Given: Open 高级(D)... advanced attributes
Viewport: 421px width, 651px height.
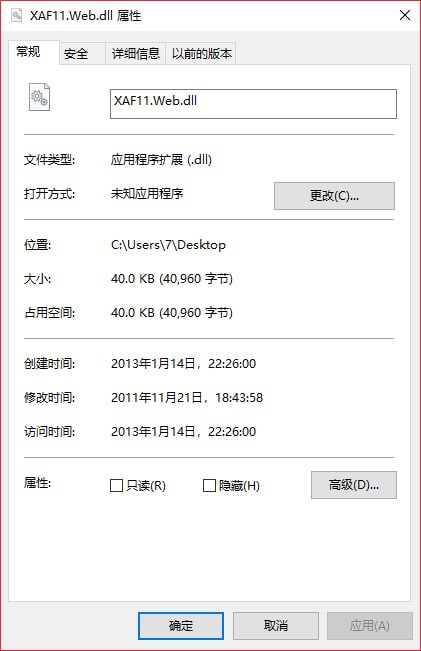Looking at the screenshot, I should (354, 485).
